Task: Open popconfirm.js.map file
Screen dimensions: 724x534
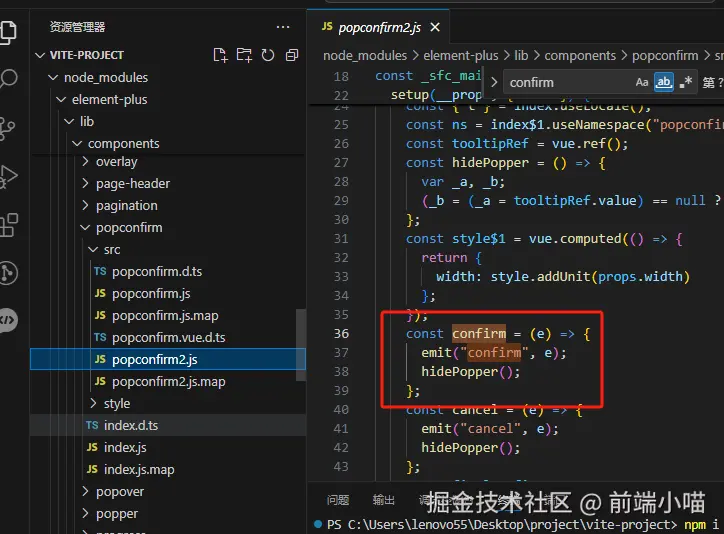Action: pos(168,316)
